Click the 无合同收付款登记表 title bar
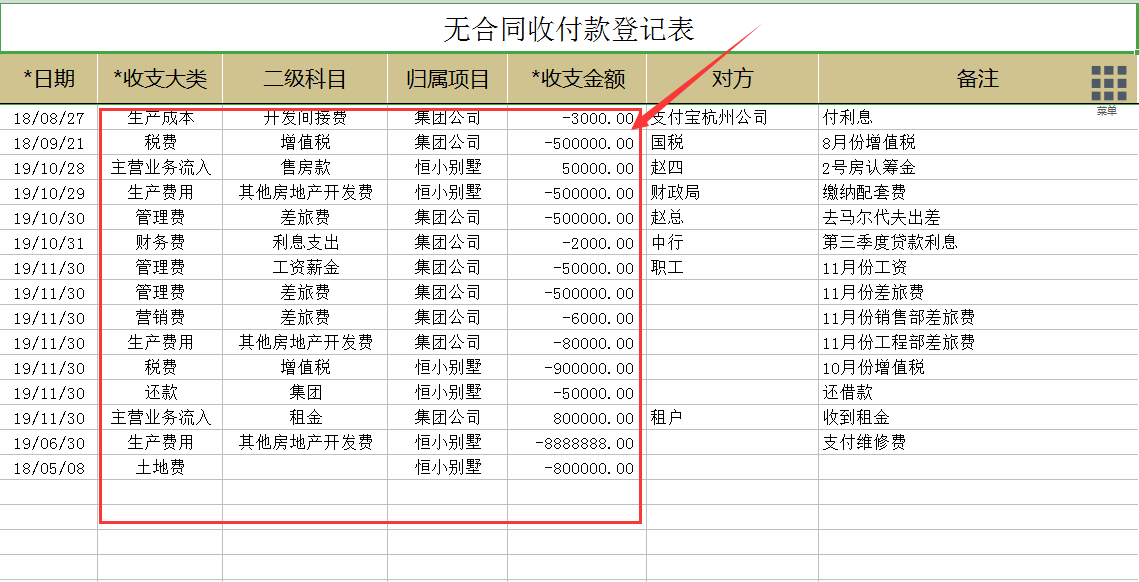Viewport: 1139px width, 582px height. tap(569, 28)
